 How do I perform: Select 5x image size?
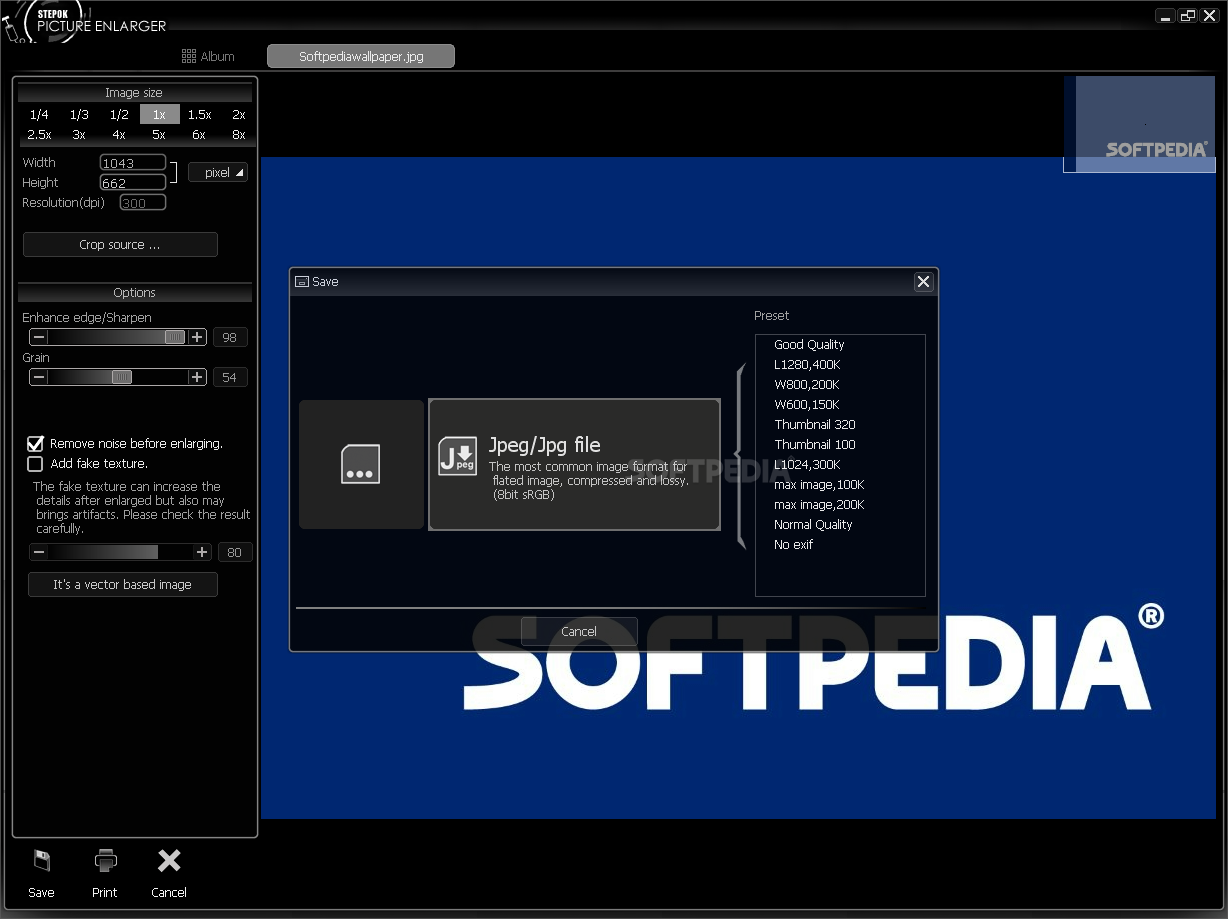coord(159,134)
